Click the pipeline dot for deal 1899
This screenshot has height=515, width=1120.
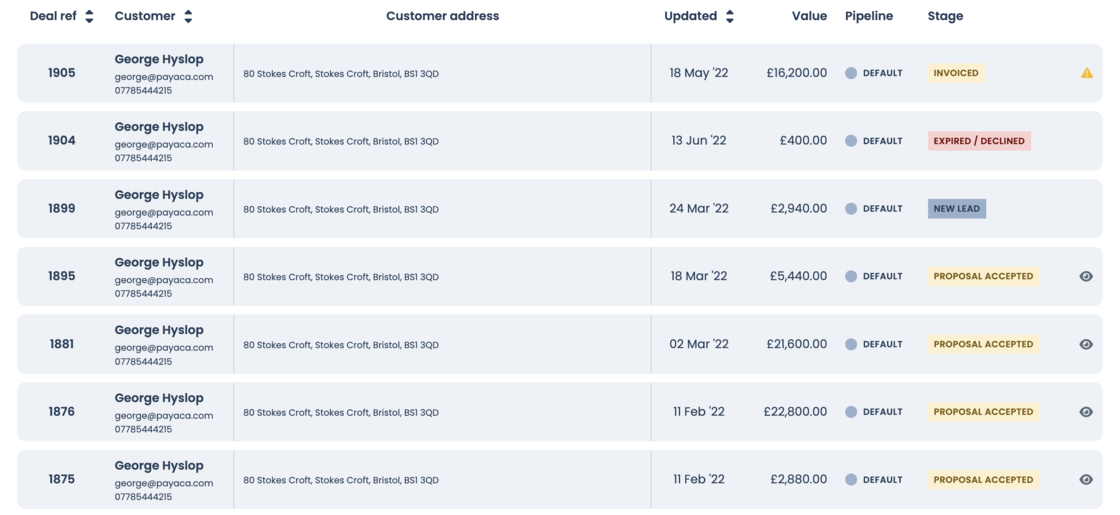point(851,209)
